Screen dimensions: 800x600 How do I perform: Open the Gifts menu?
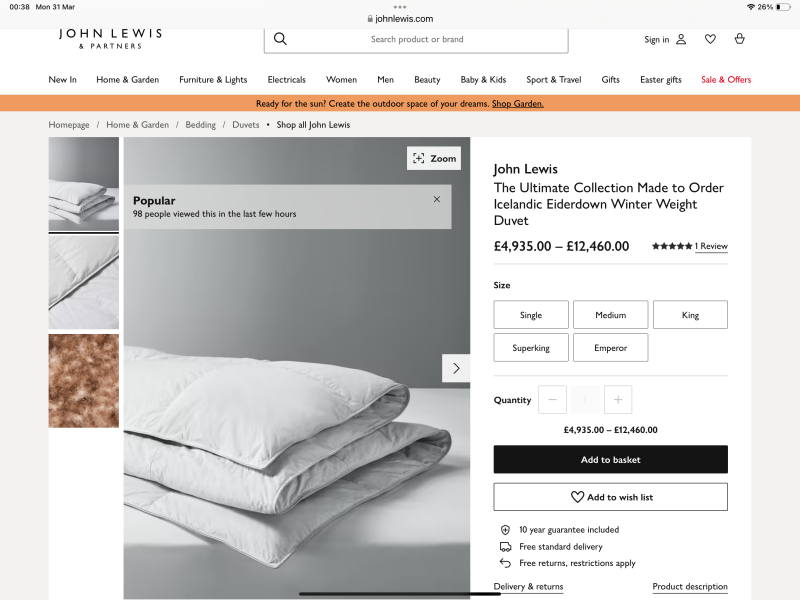pos(610,80)
